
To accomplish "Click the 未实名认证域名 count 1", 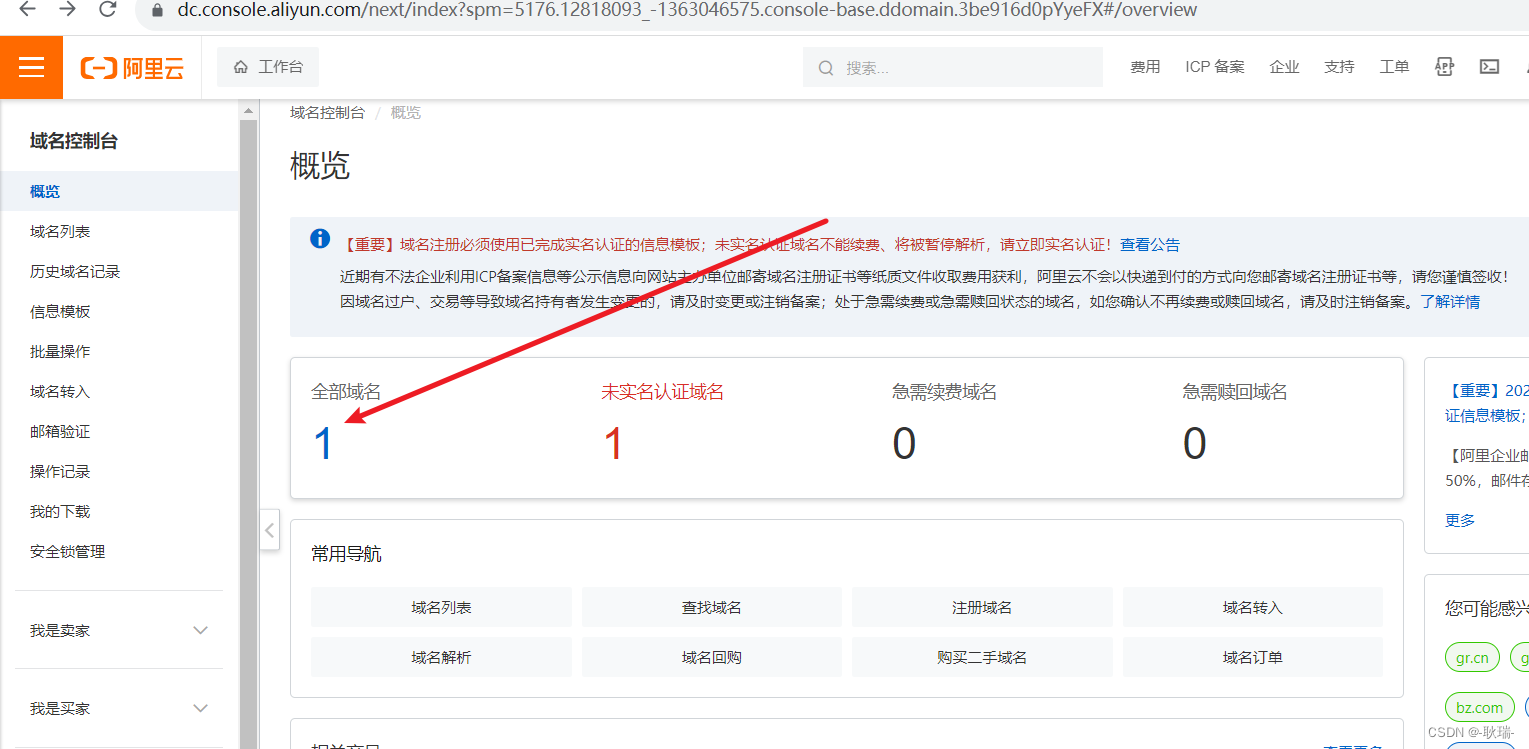I will point(613,443).
